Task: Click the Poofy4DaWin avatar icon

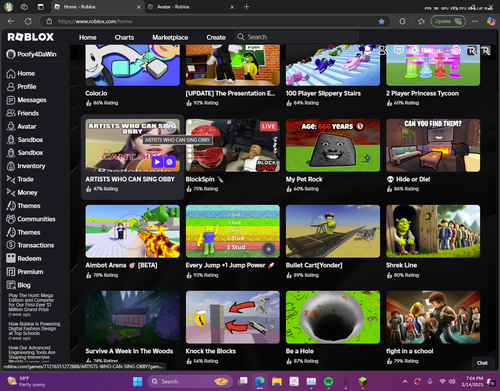Action: tap(11, 54)
